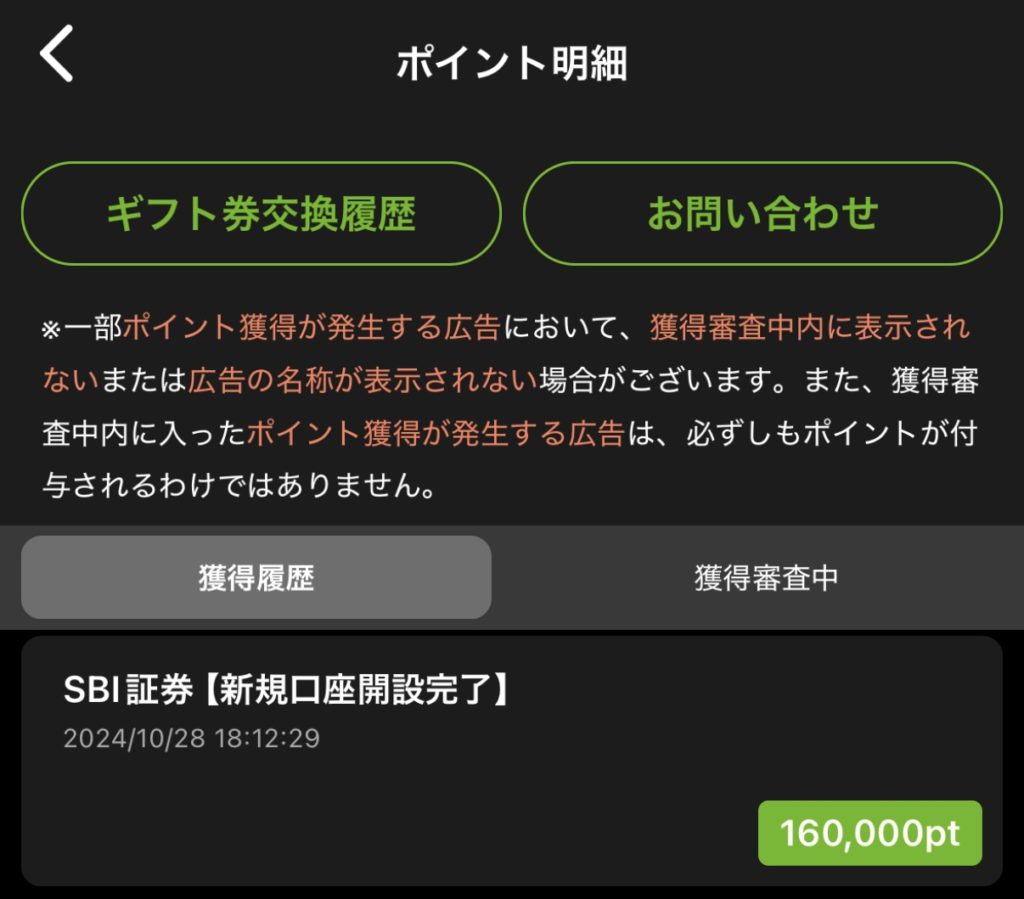Click the white text または in notice

(x=144, y=381)
